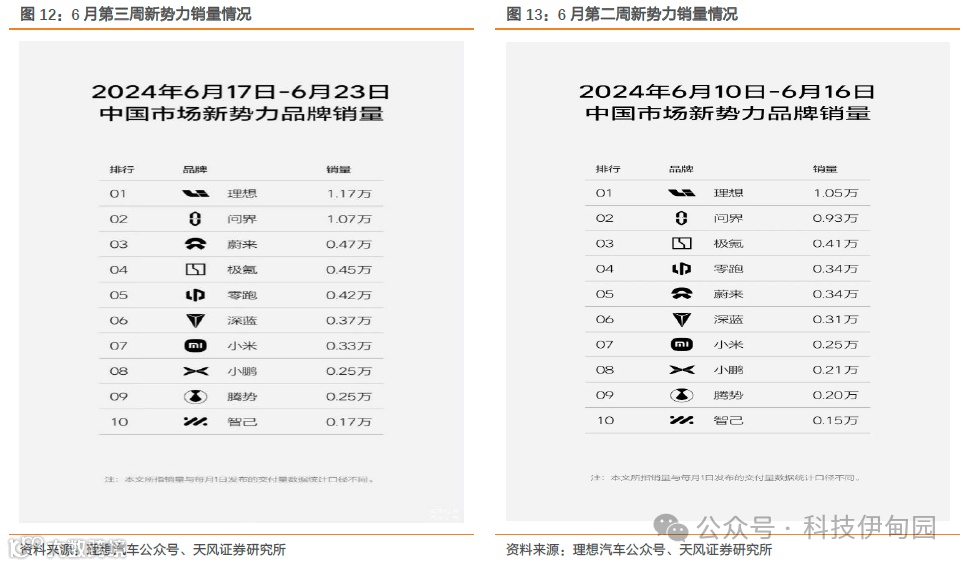Click the heading '2024年6月17日-6月23日'

[x=241, y=92]
